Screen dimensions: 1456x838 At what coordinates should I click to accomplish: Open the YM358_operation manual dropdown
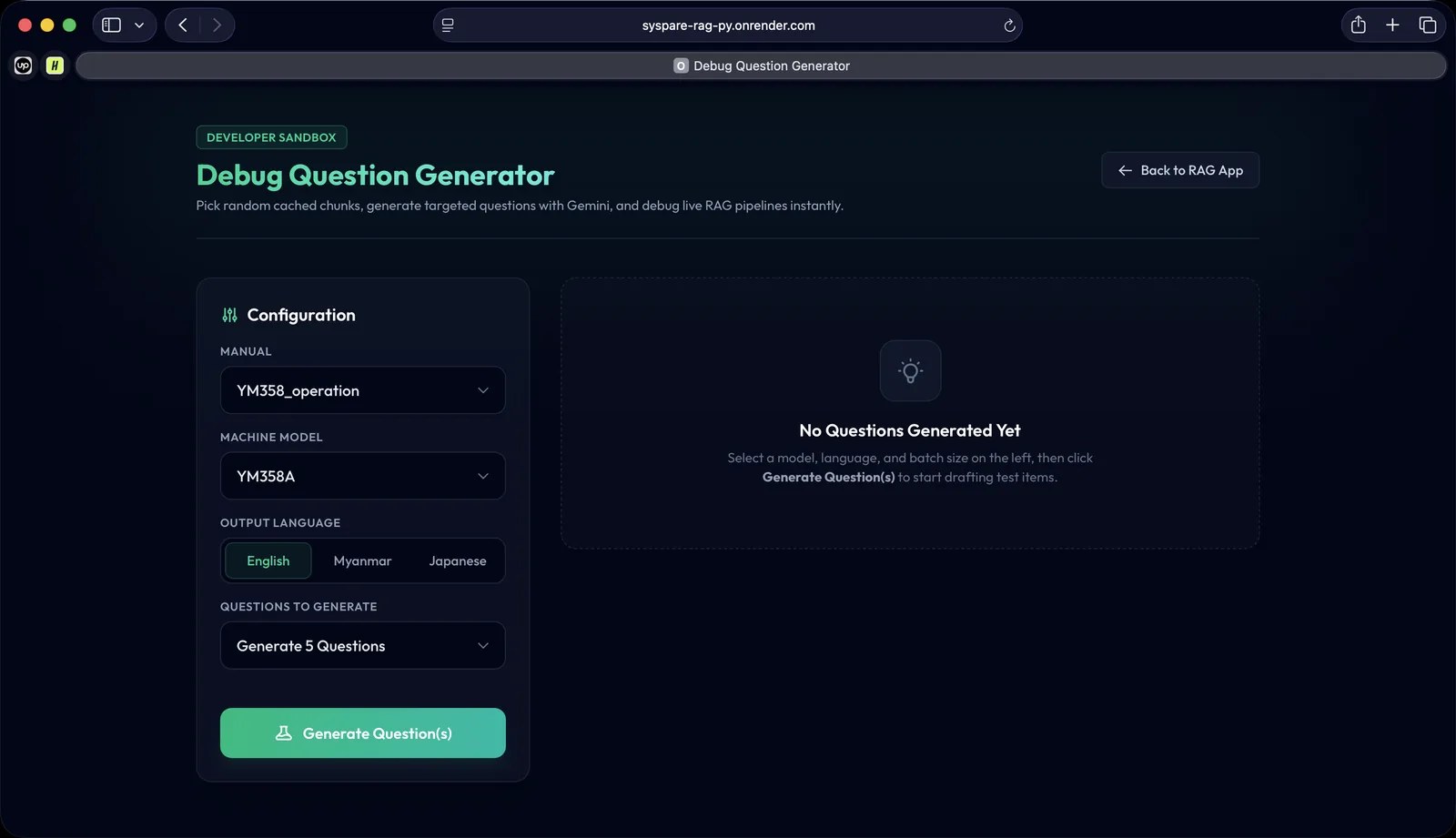click(x=362, y=390)
